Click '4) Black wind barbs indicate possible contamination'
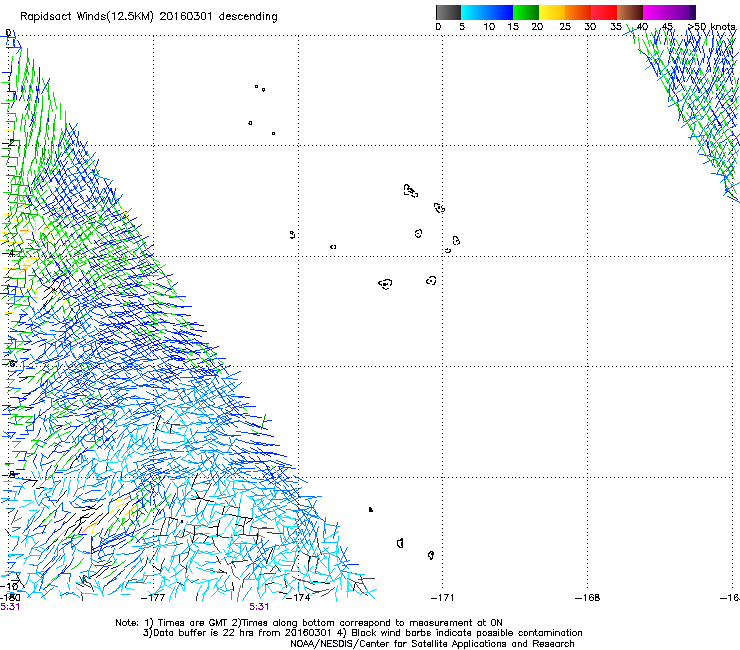This screenshot has width=740, height=650. (x=461, y=633)
